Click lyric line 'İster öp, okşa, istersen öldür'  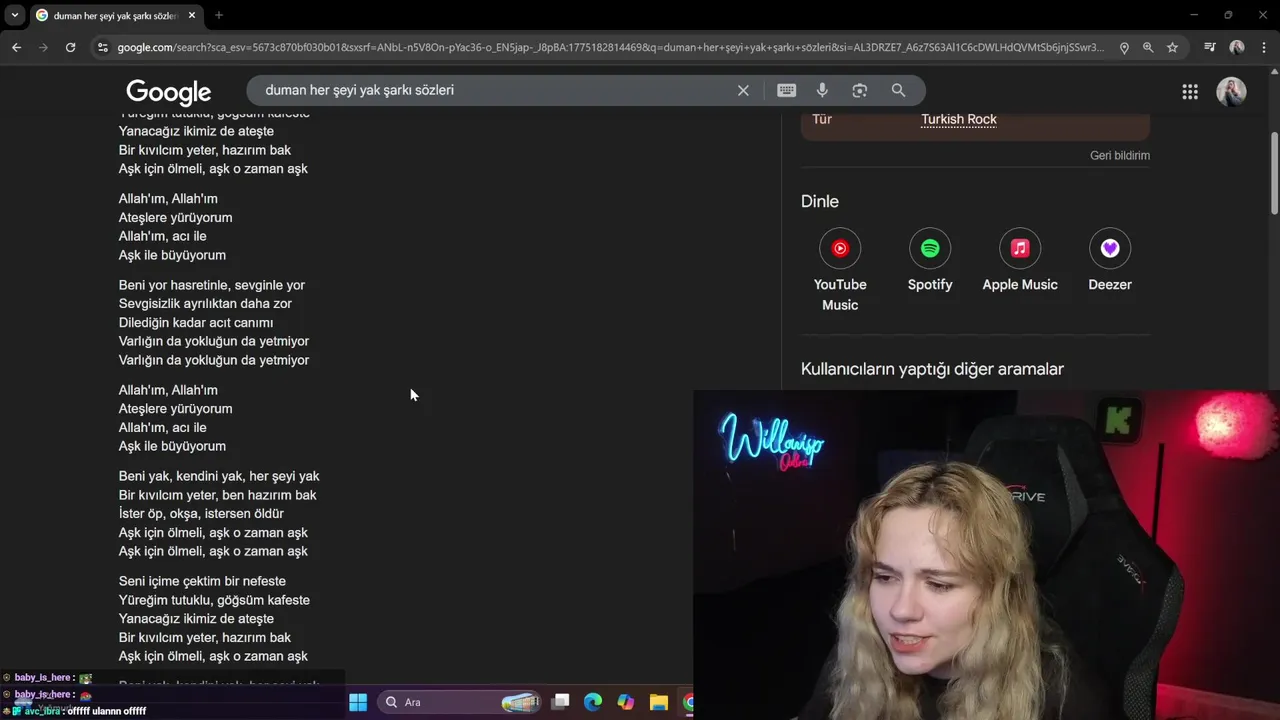(x=201, y=513)
